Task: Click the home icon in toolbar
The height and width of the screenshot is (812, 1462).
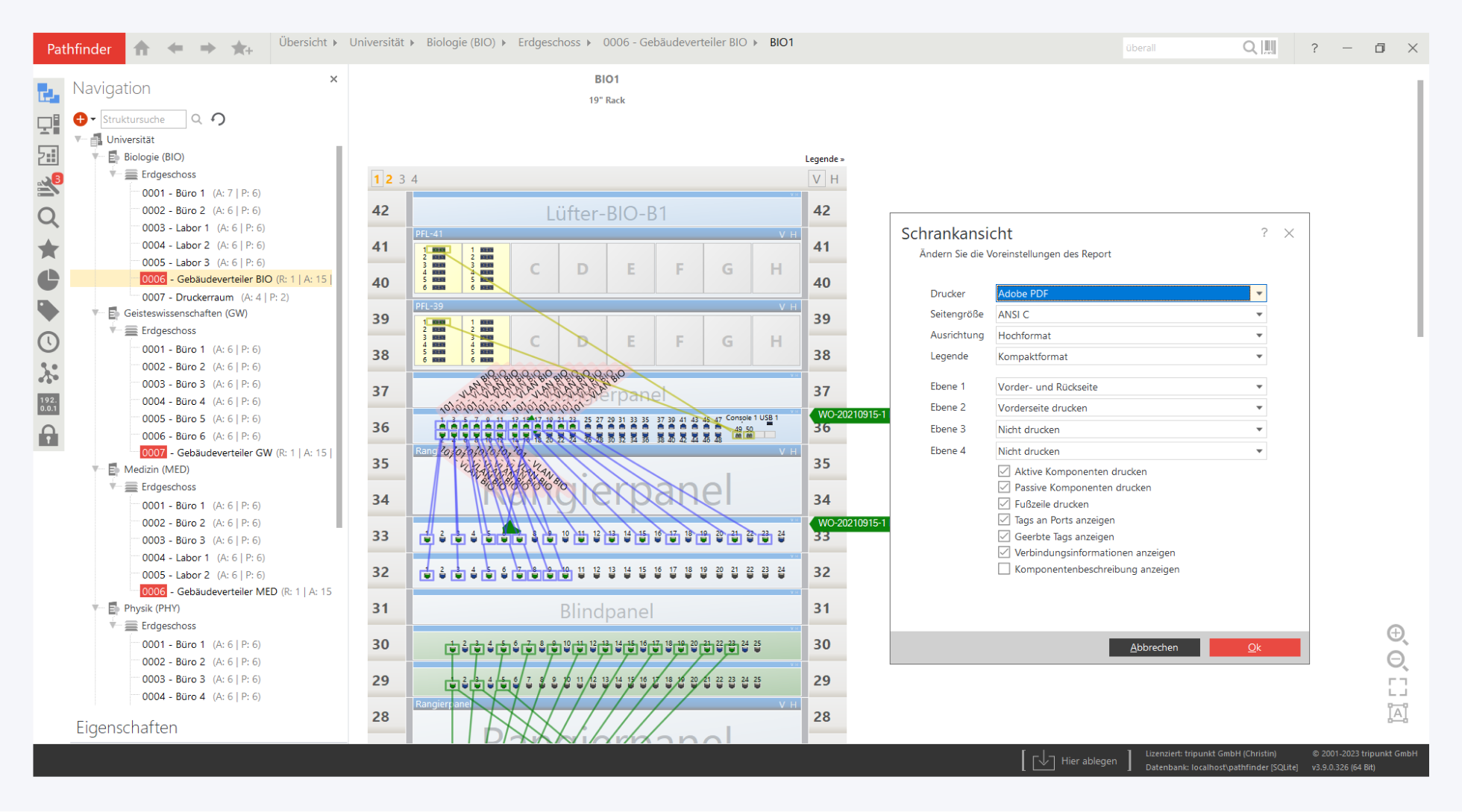Action: click(142, 48)
